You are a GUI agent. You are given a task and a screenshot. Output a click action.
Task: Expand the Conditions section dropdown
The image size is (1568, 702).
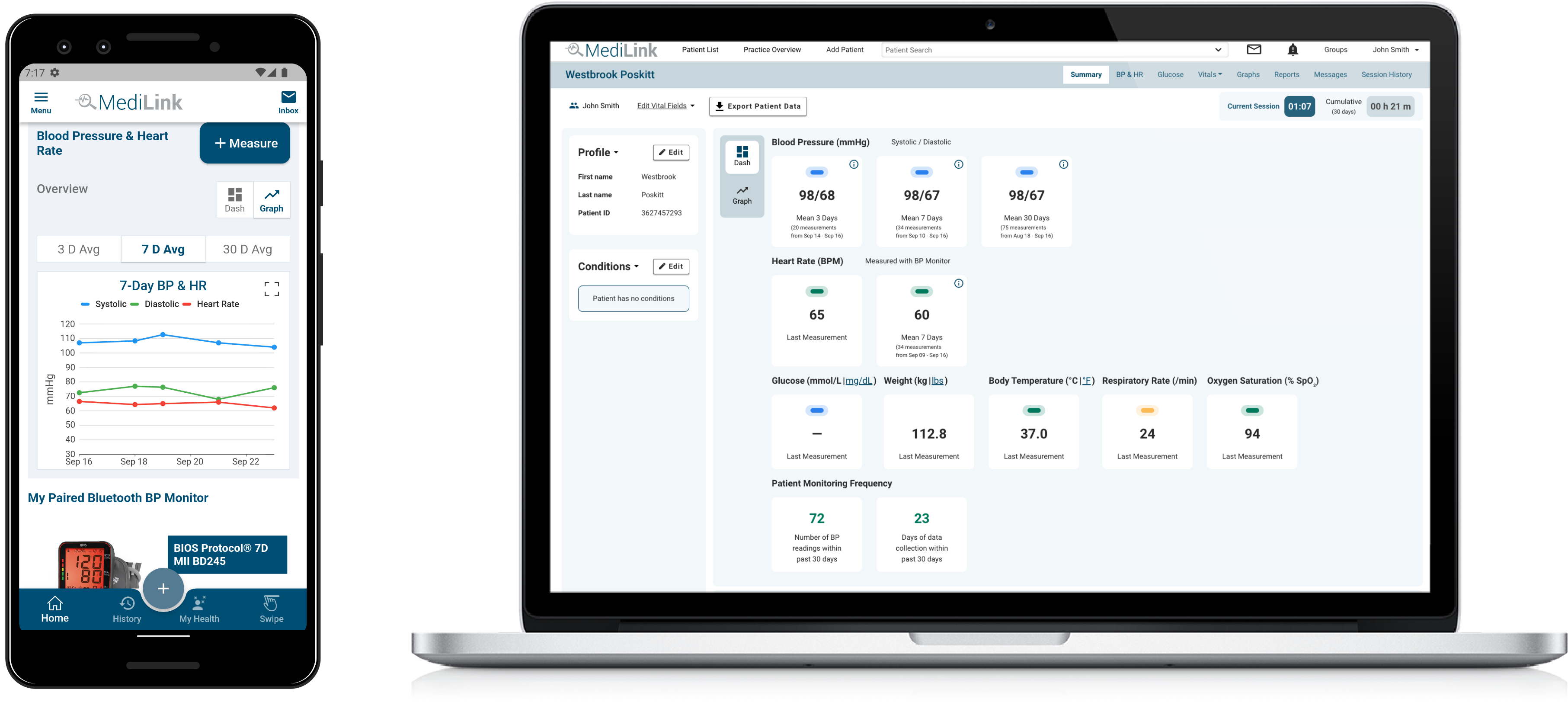(x=608, y=266)
